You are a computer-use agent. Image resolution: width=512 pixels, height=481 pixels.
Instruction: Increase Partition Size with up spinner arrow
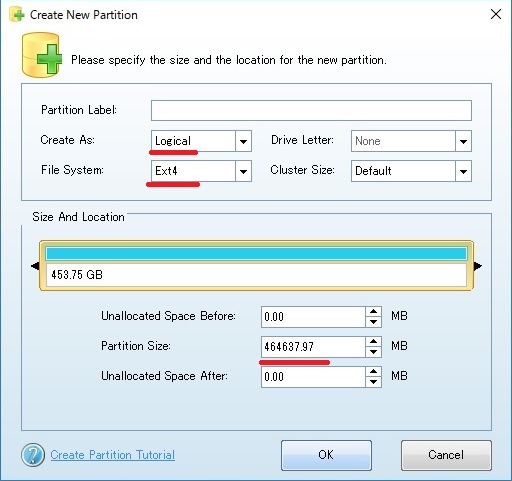coord(373,341)
